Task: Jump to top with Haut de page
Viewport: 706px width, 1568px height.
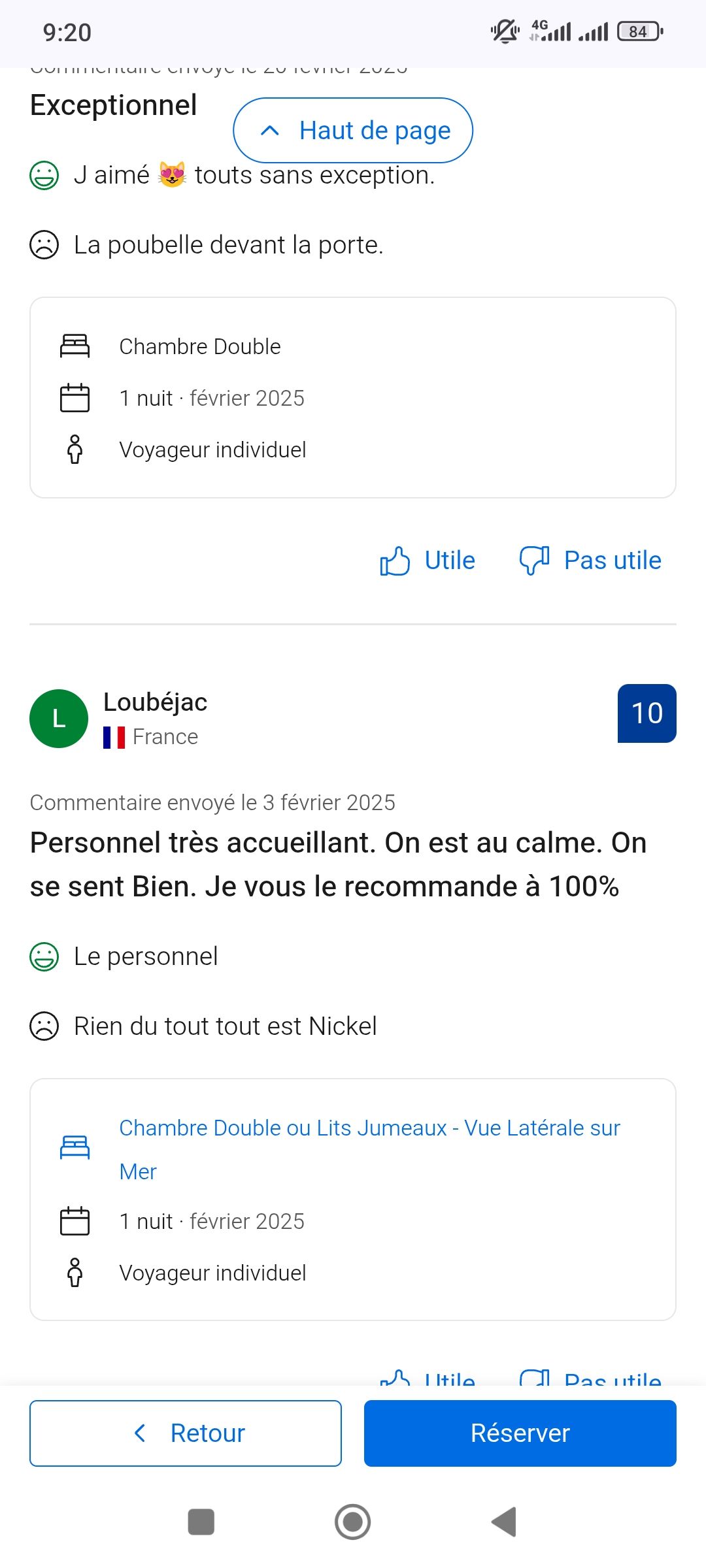Action: tap(353, 131)
